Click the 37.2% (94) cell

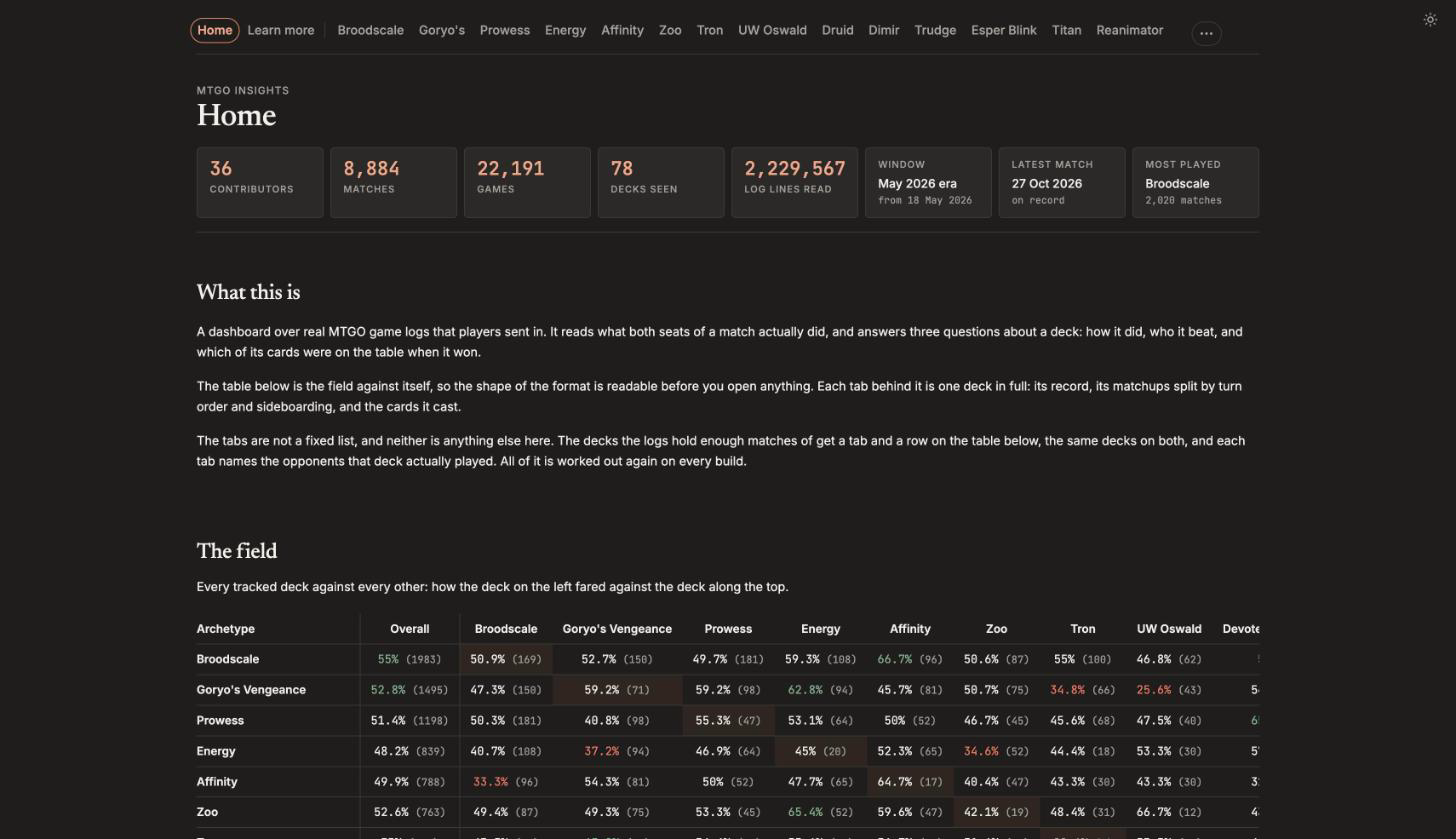tap(617, 751)
